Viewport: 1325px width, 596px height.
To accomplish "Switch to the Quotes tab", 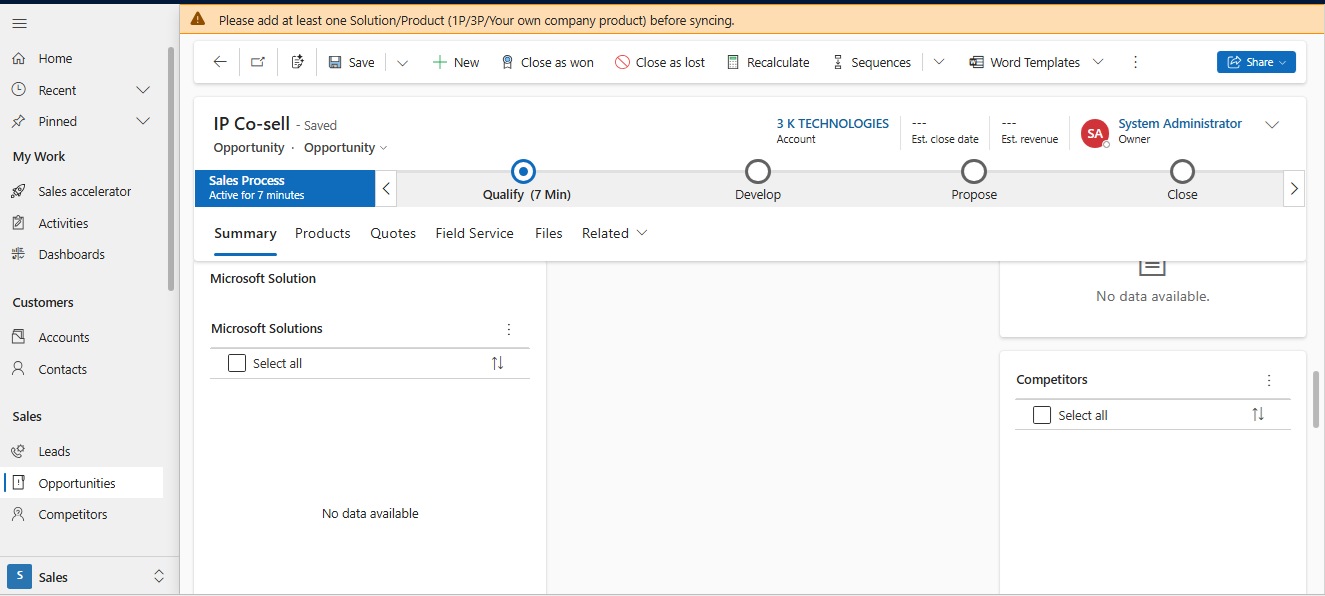I will [x=393, y=233].
